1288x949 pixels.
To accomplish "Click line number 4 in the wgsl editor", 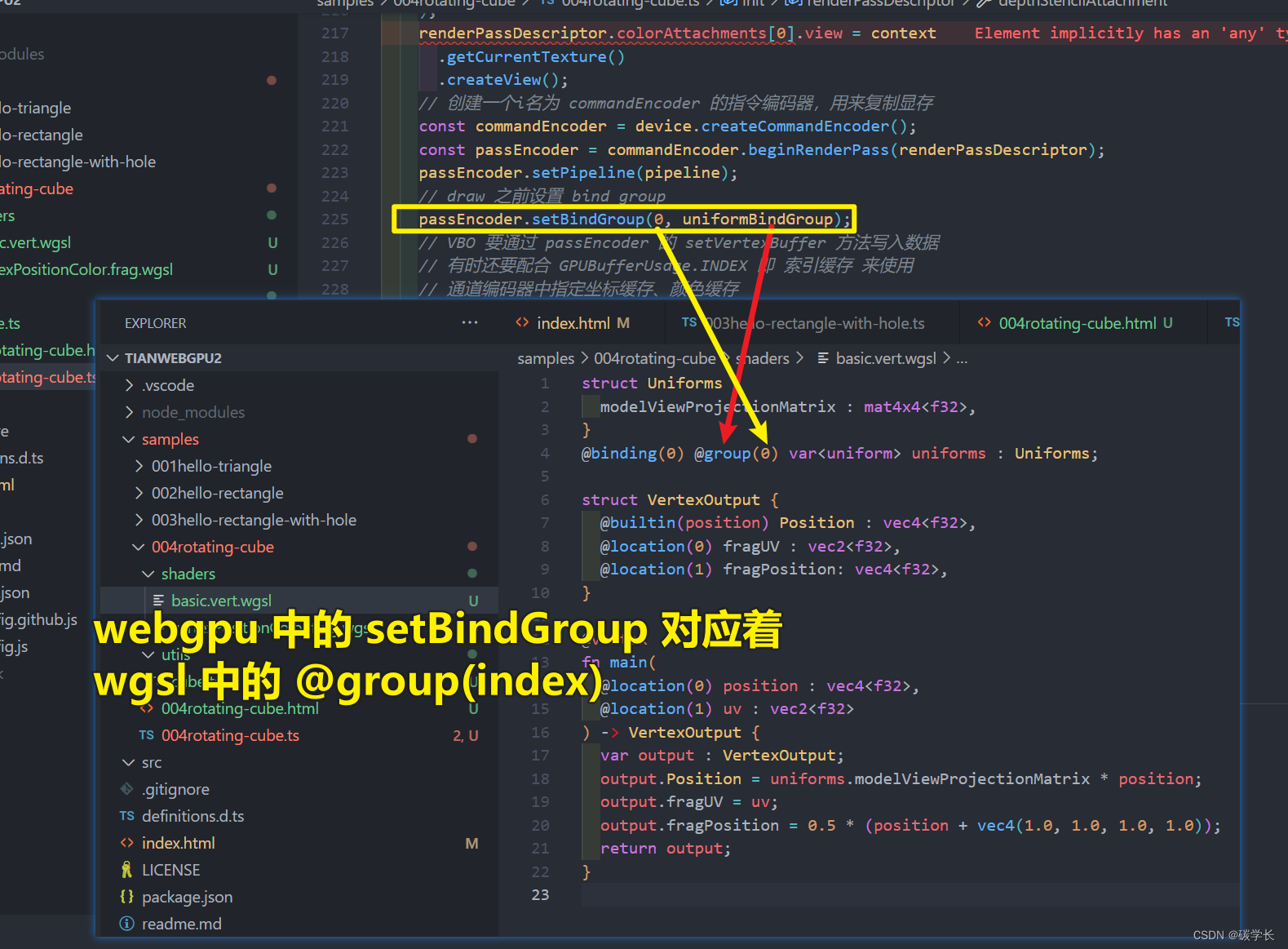I will tap(545, 453).
